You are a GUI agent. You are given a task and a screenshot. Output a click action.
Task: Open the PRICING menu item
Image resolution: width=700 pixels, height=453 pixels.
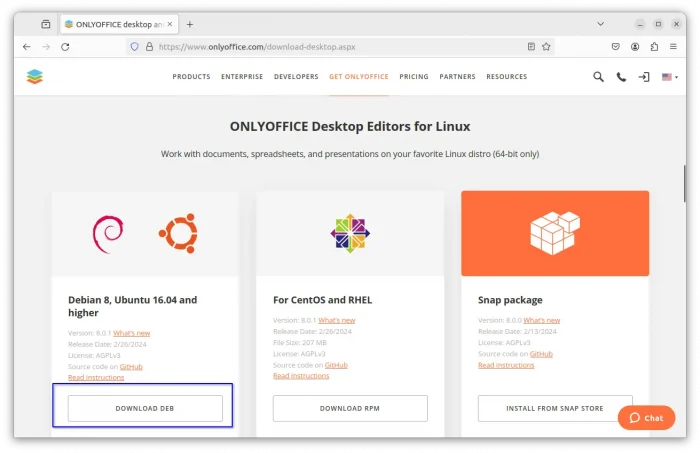pos(413,76)
